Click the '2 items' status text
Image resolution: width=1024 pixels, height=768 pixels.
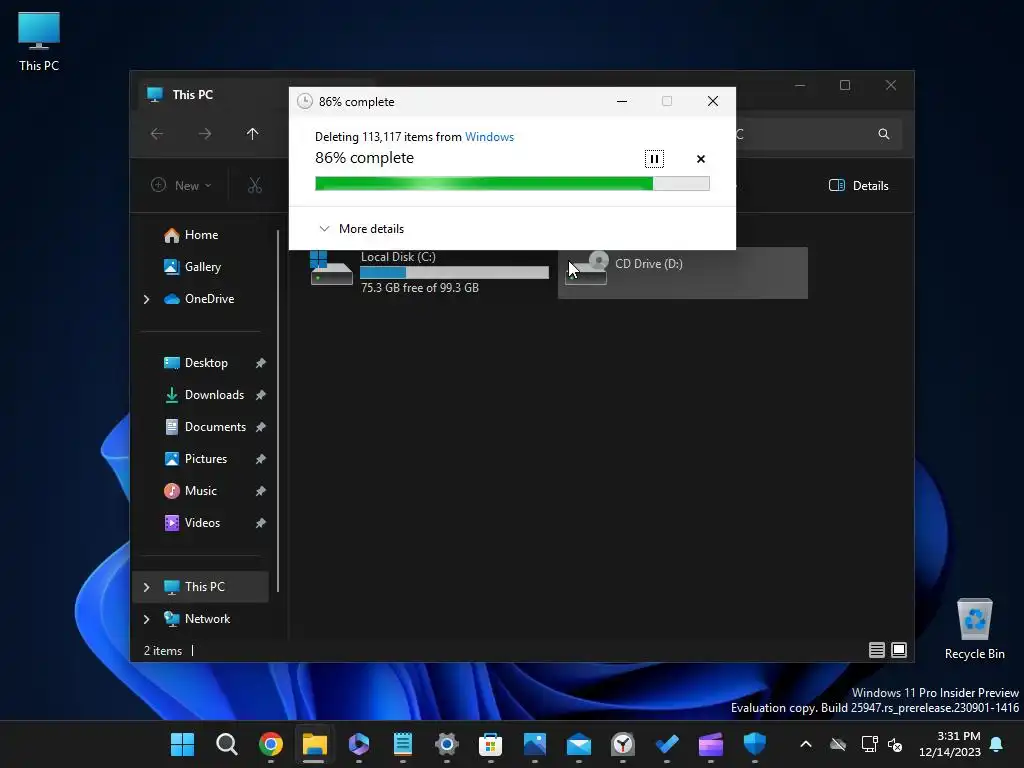(x=163, y=651)
